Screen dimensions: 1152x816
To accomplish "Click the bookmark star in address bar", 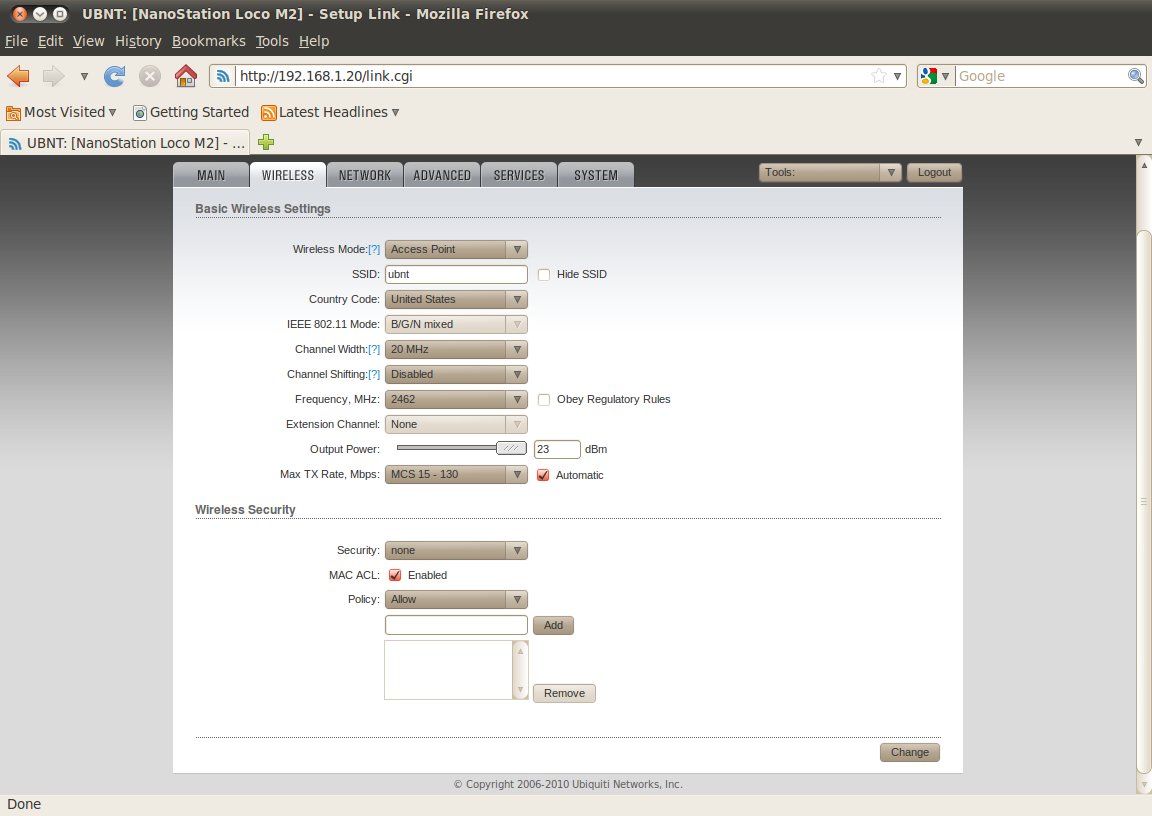I will pos(878,76).
